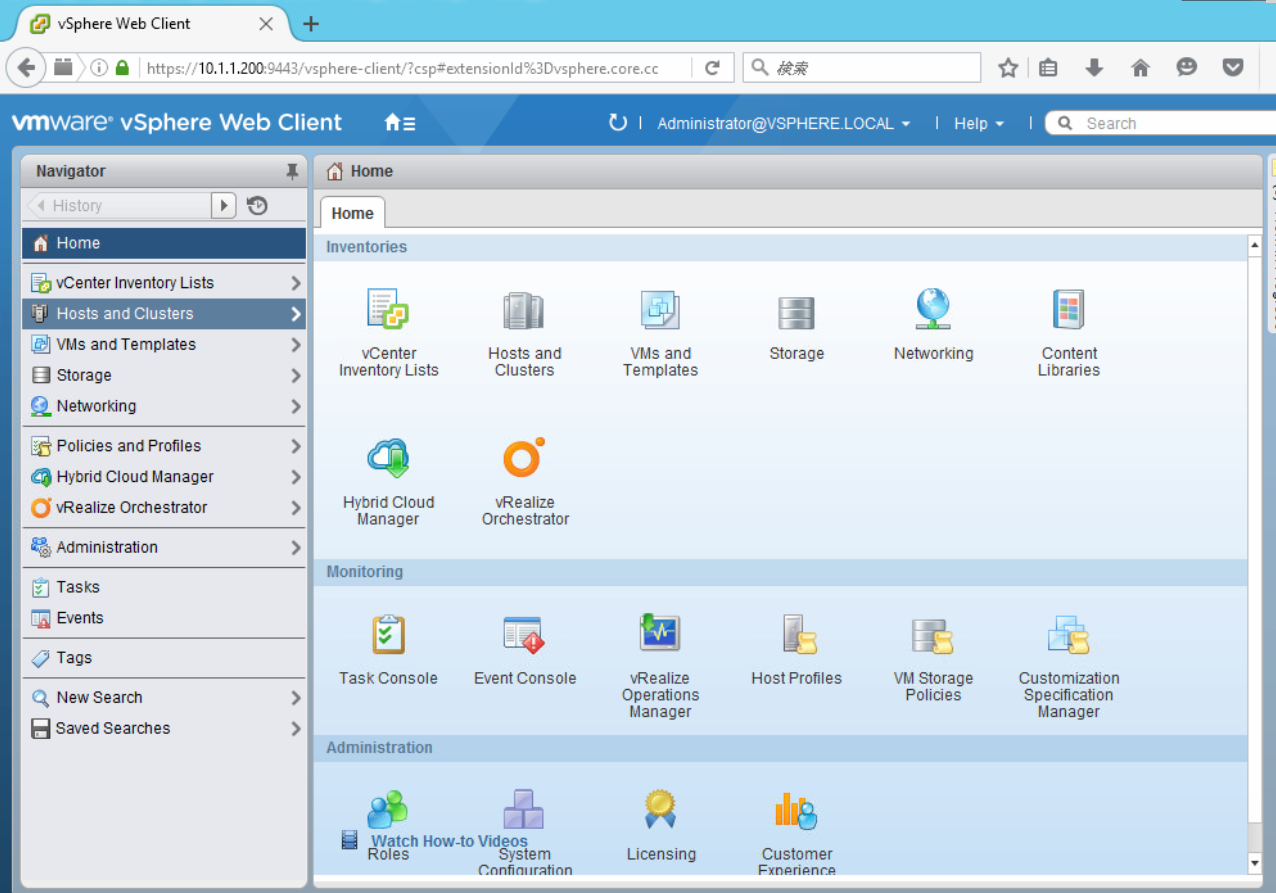Viewport: 1276px width, 893px height.
Task: Click the Networking globe icon
Action: pyautogui.click(x=932, y=311)
